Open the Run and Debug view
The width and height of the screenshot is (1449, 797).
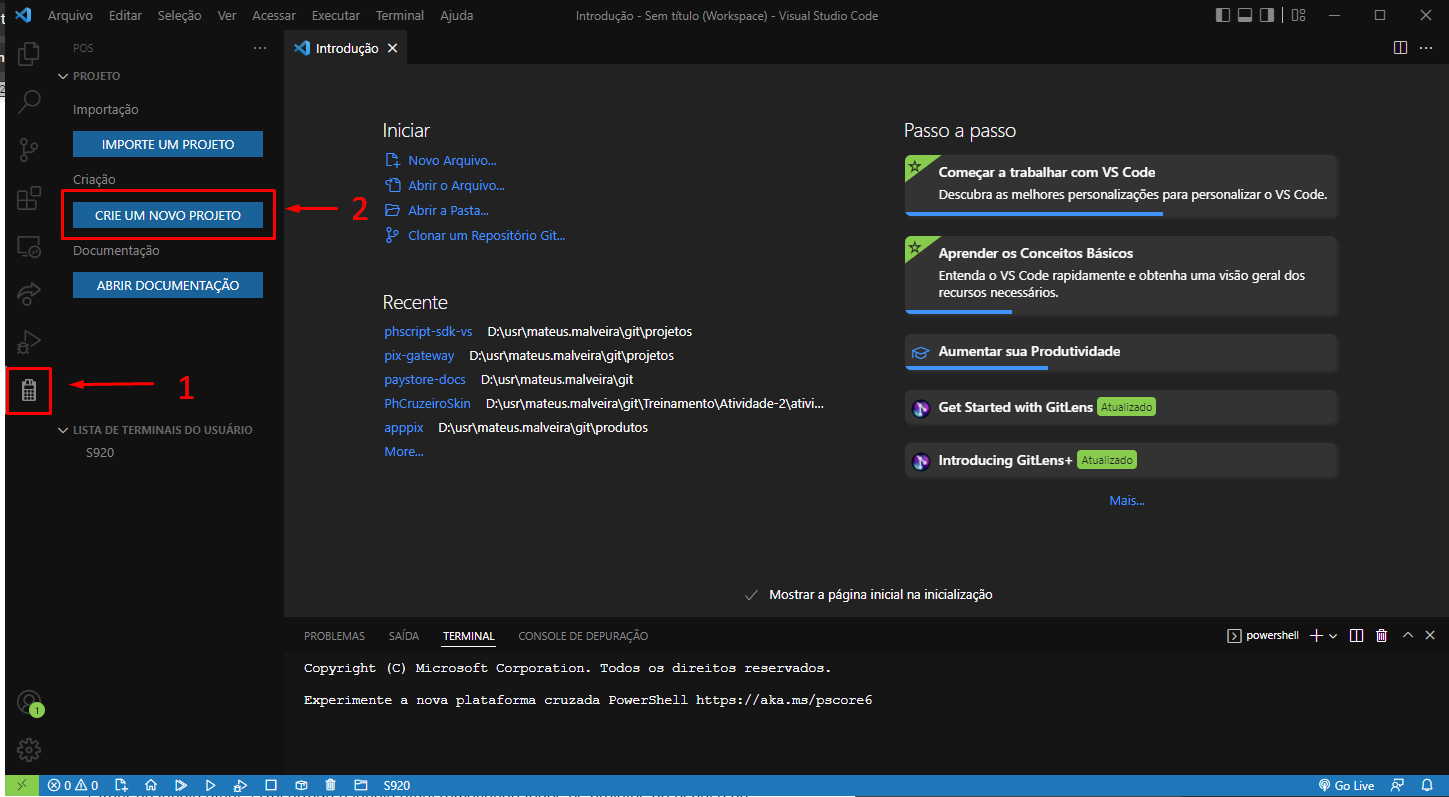pyautogui.click(x=29, y=341)
